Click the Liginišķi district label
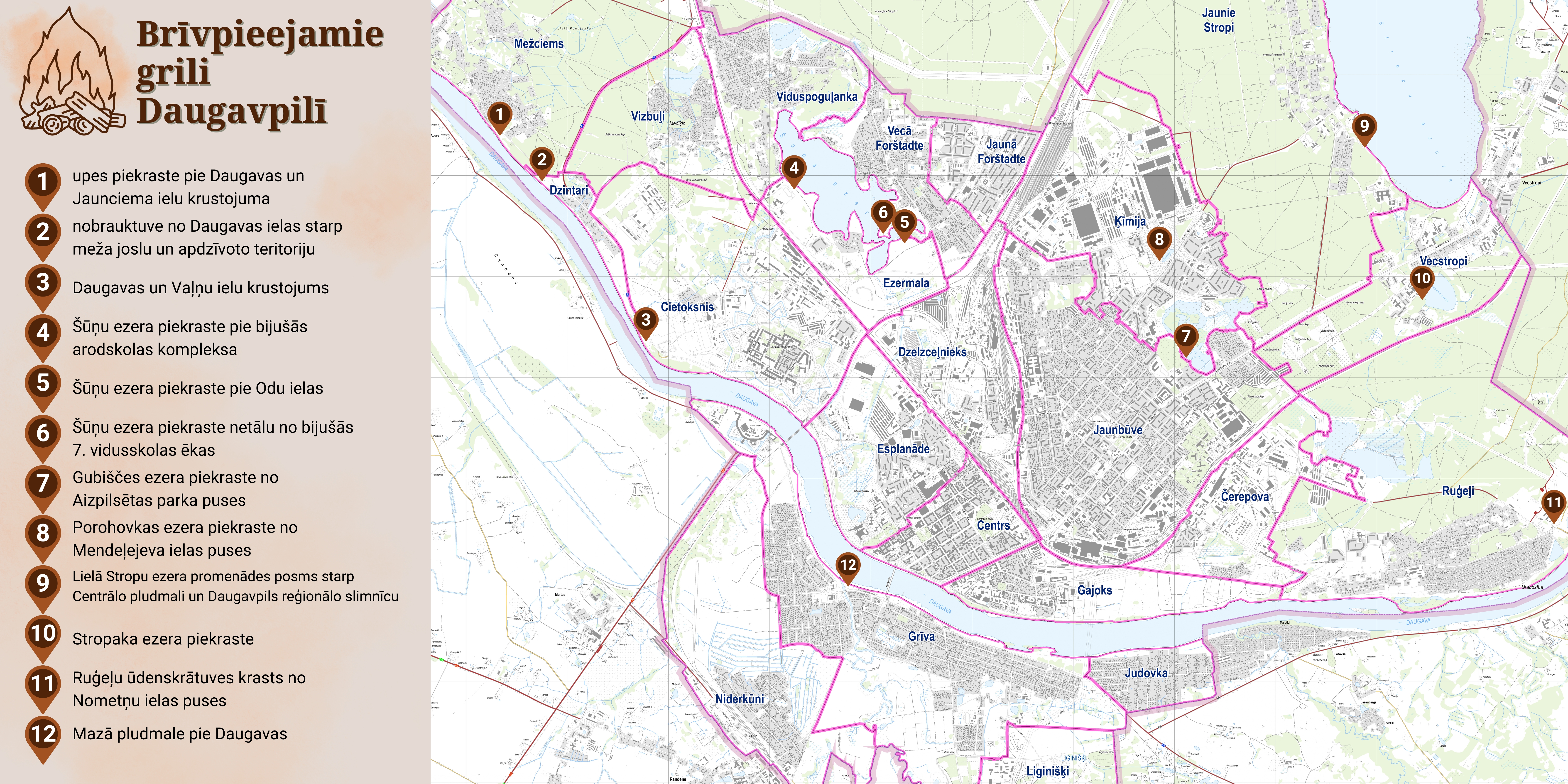This screenshot has height=784, width=1568. (x=1048, y=772)
